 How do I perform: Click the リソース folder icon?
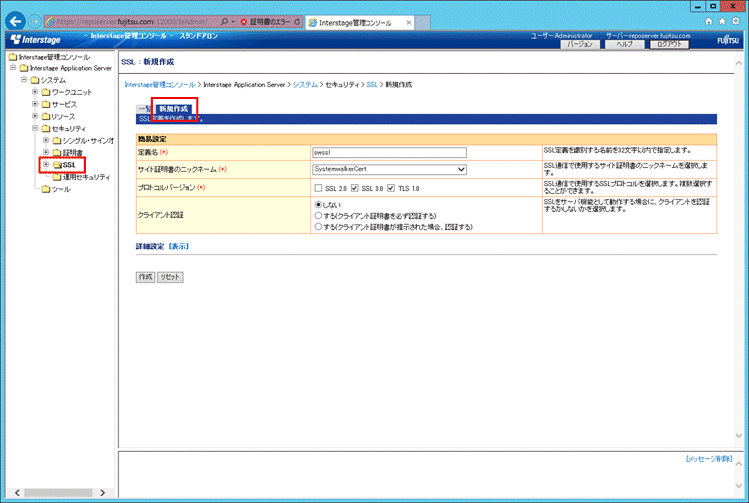46,117
